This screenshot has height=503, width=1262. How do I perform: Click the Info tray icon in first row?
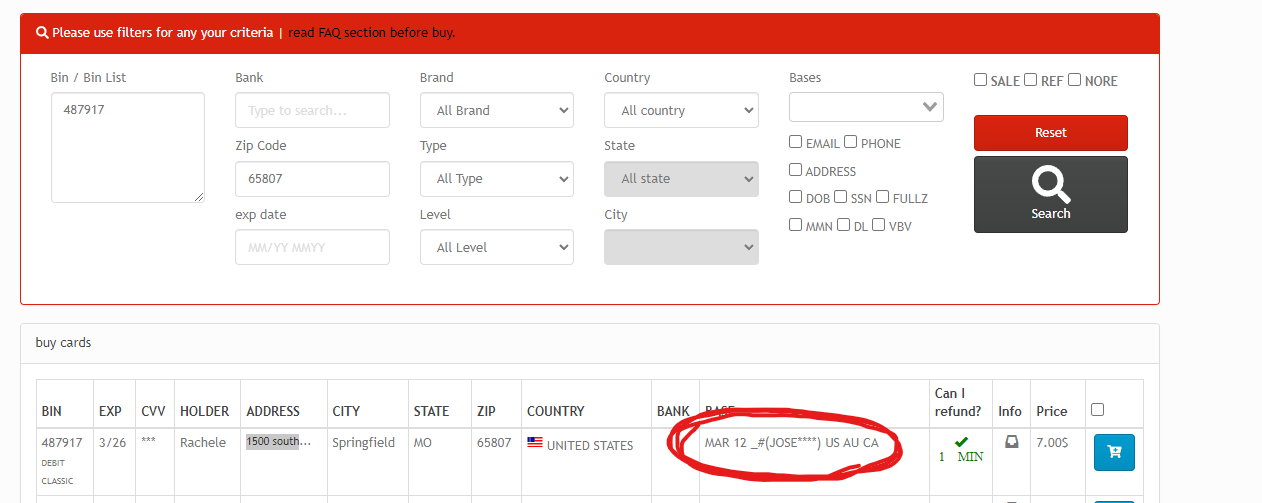point(1012,442)
